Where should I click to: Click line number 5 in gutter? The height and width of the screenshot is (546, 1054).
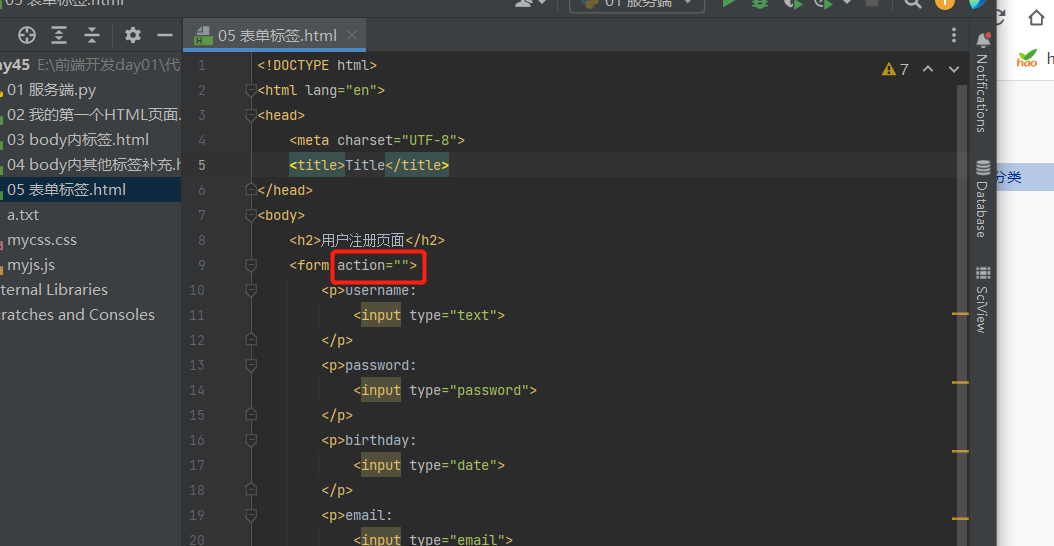coord(202,165)
